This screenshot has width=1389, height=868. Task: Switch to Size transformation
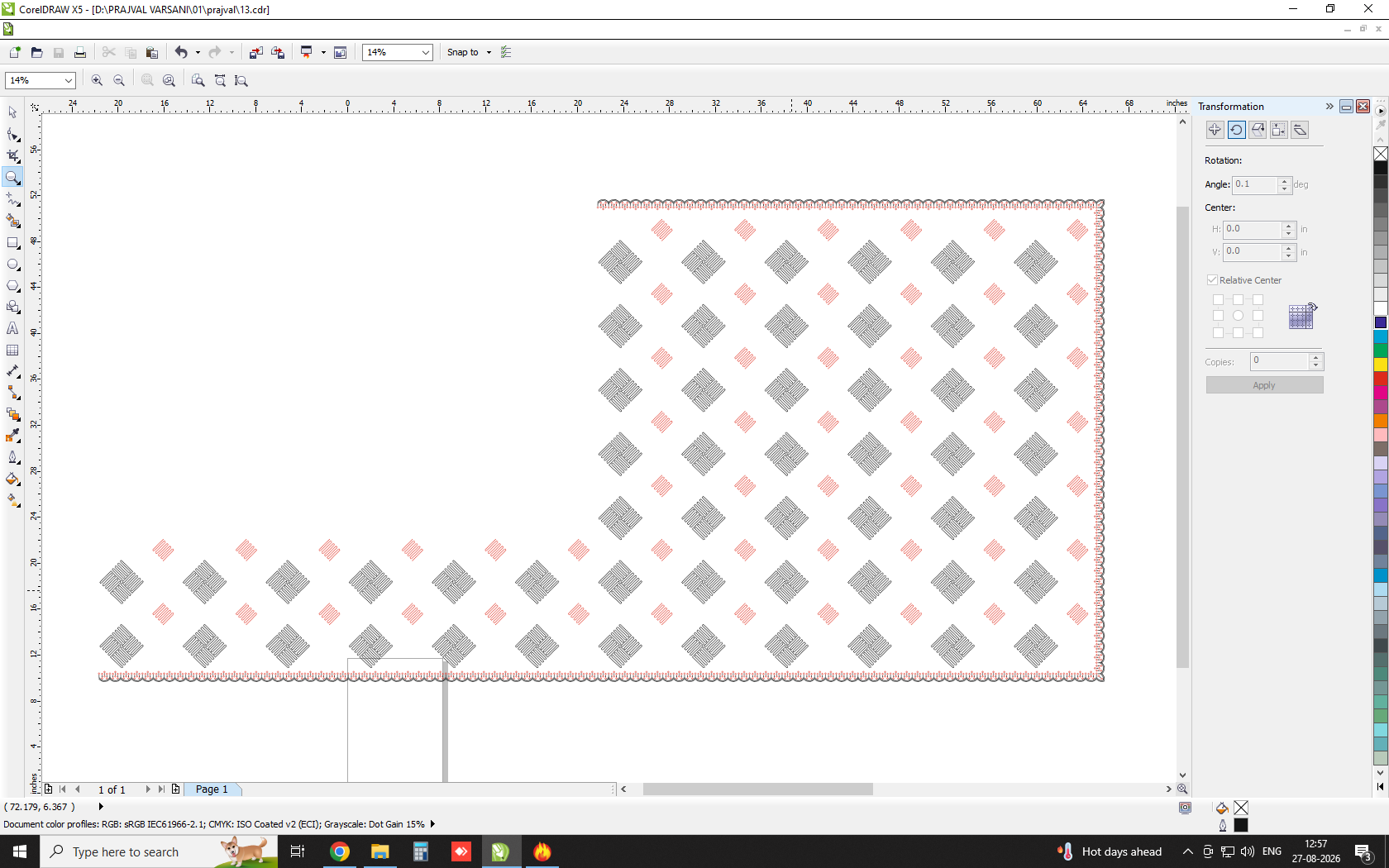pos(1279,130)
